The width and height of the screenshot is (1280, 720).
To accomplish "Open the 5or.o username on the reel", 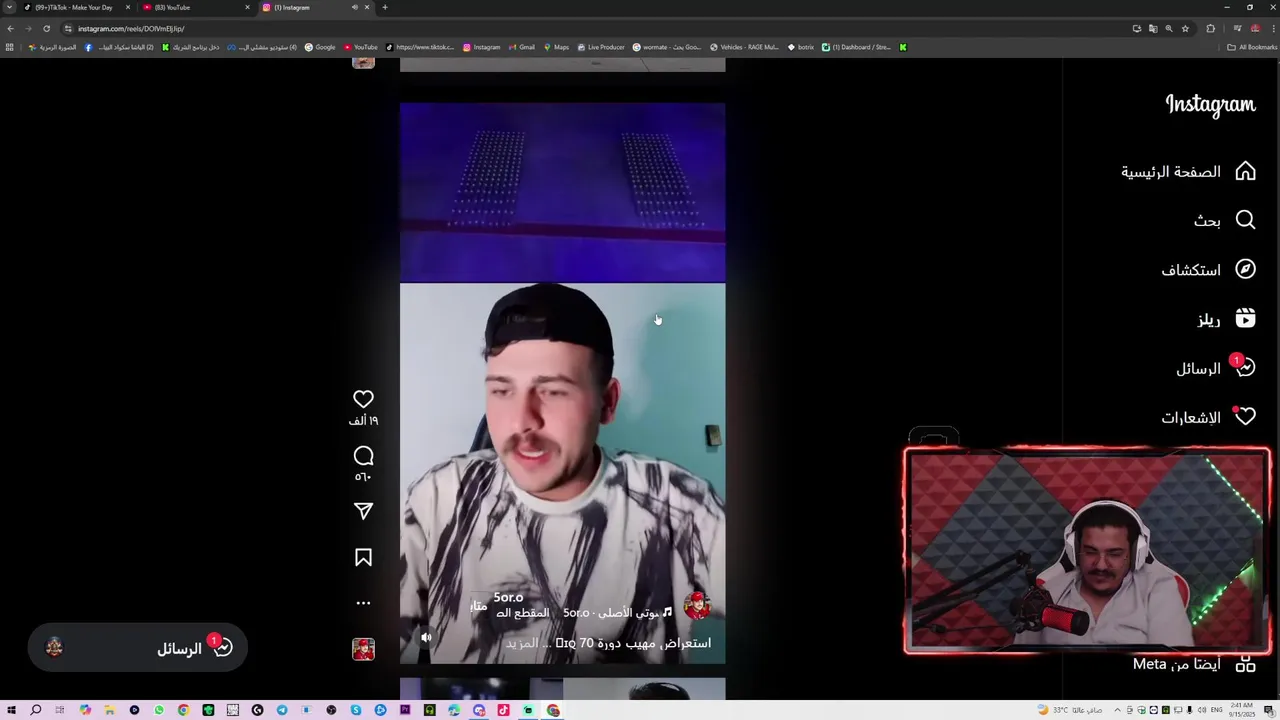I will coord(508,597).
